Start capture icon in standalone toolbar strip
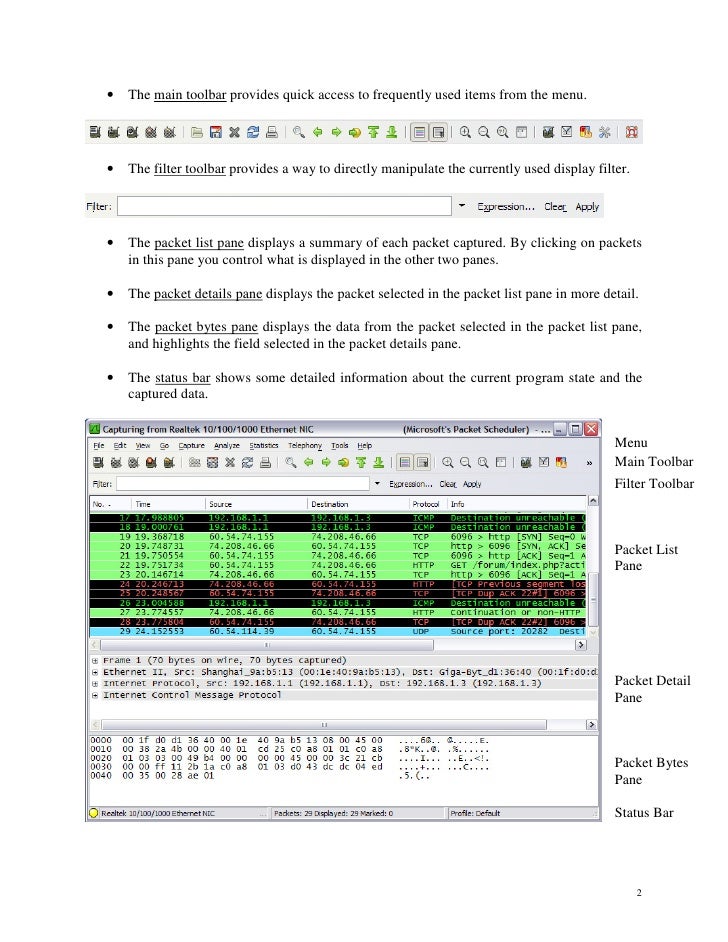 pyautogui.click(x=132, y=132)
